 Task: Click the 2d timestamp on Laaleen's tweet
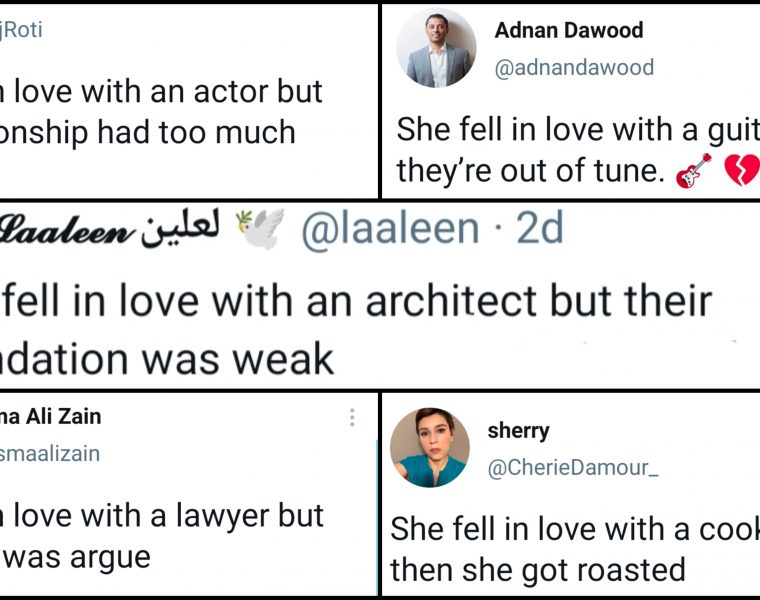tap(540, 229)
